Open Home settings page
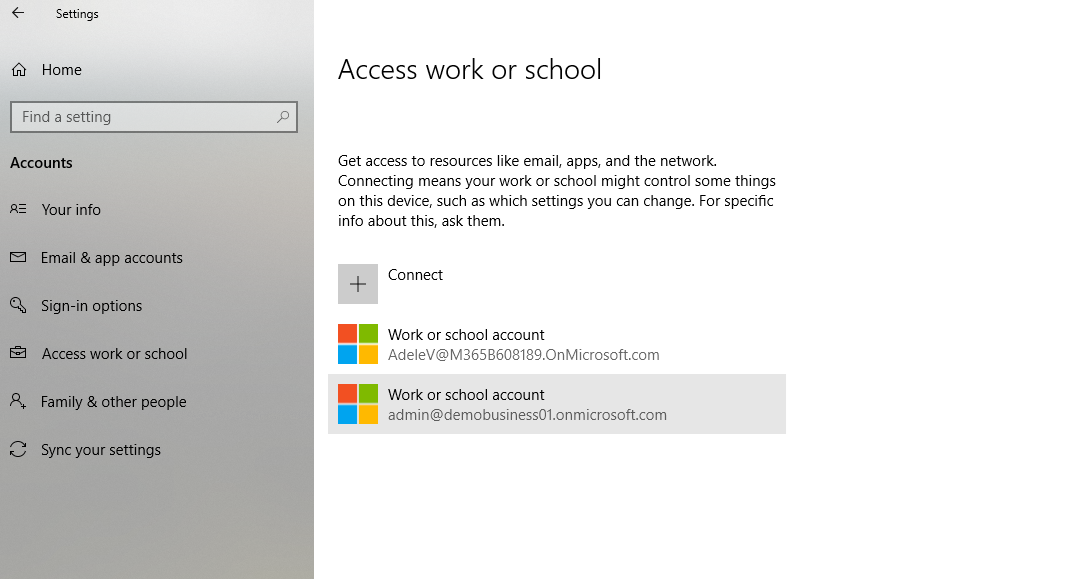The width and height of the screenshot is (1074, 579). [62, 70]
